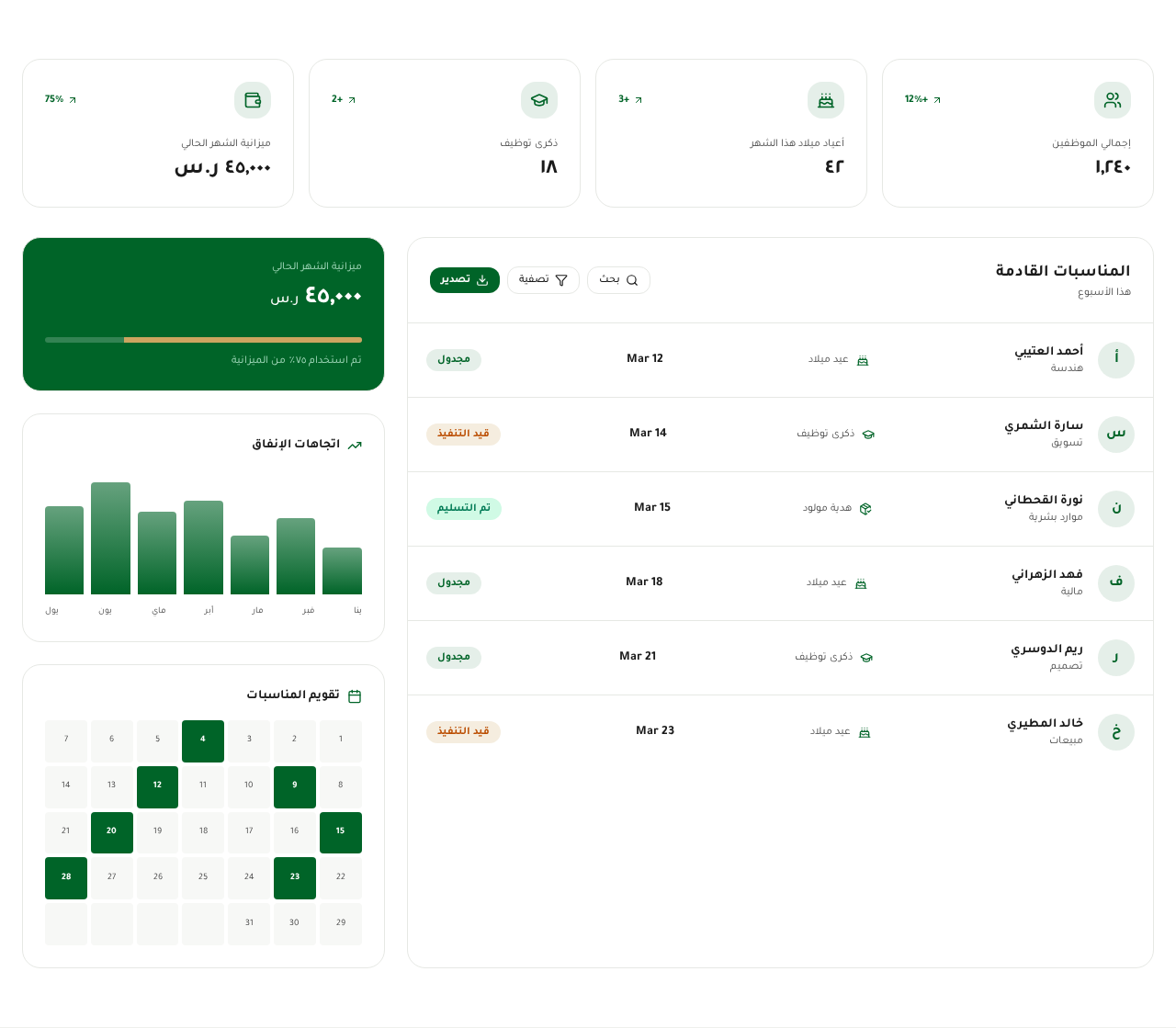Click the avatar of فهد الزهراني
The image size is (1176, 1028).
click(x=1116, y=583)
